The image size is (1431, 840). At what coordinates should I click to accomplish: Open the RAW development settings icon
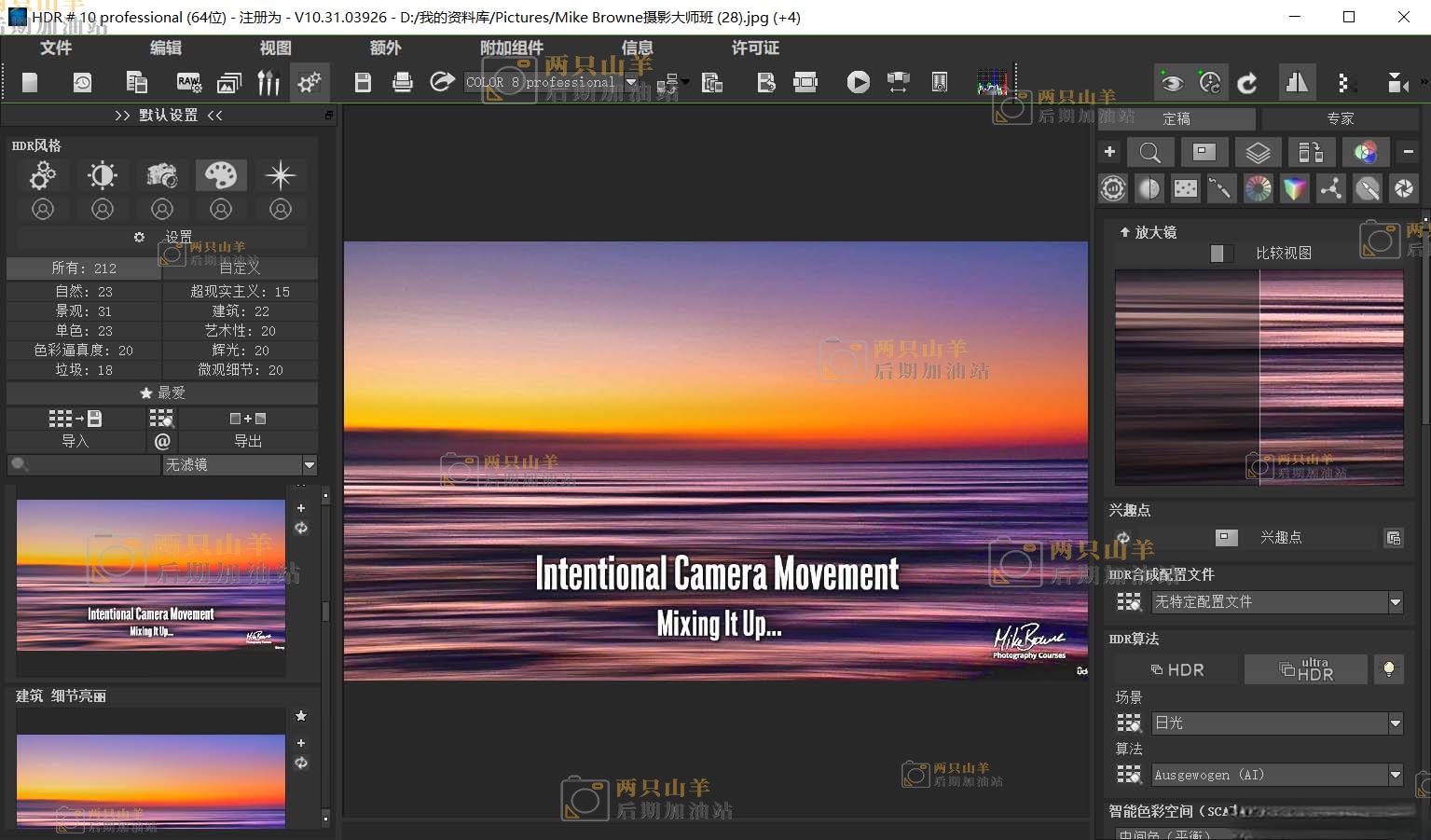pyautogui.click(x=189, y=83)
